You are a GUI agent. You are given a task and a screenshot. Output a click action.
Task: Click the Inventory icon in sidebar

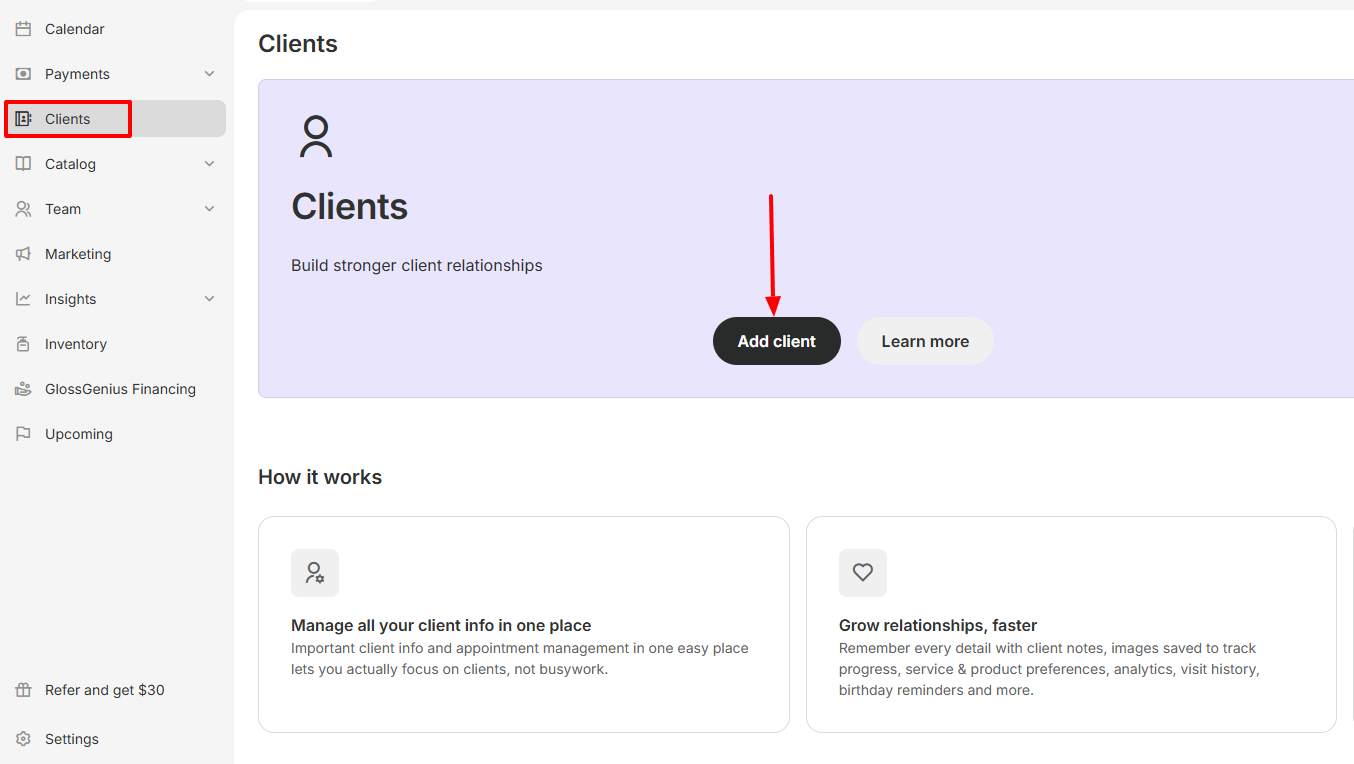[x=23, y=344]
